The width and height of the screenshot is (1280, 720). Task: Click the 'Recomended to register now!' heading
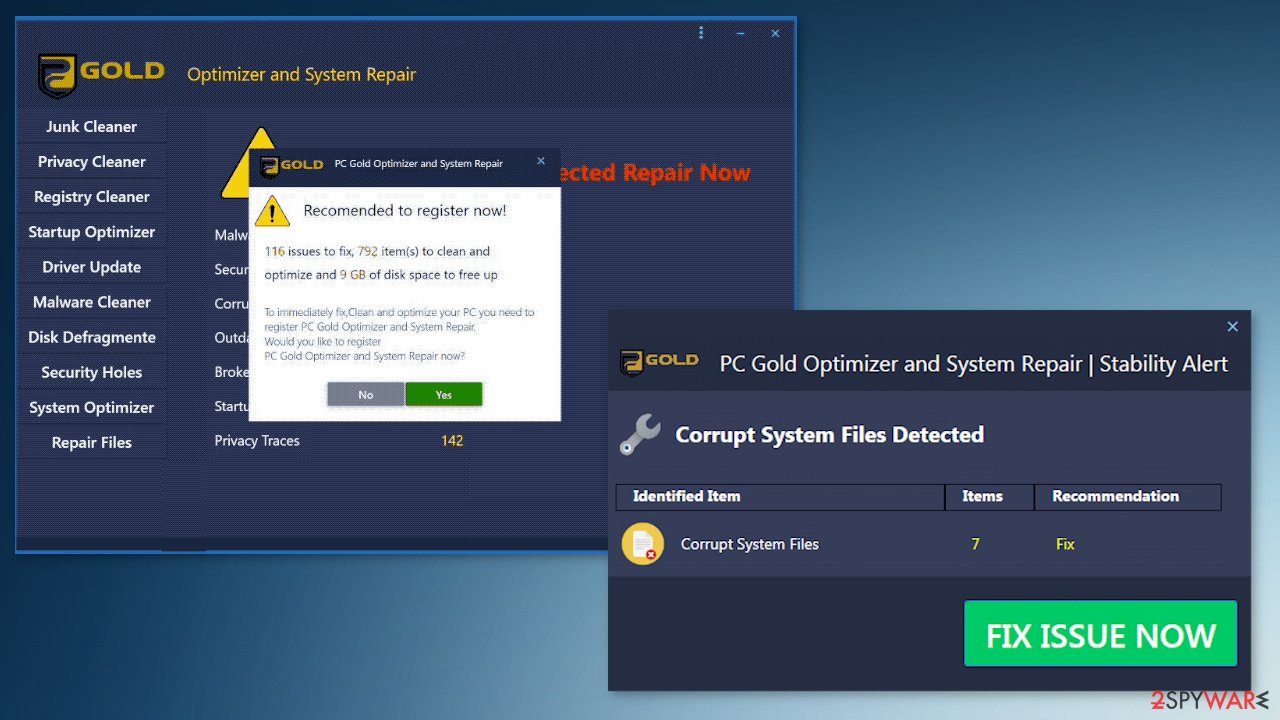pyautogui.click(x=405, y=210)
